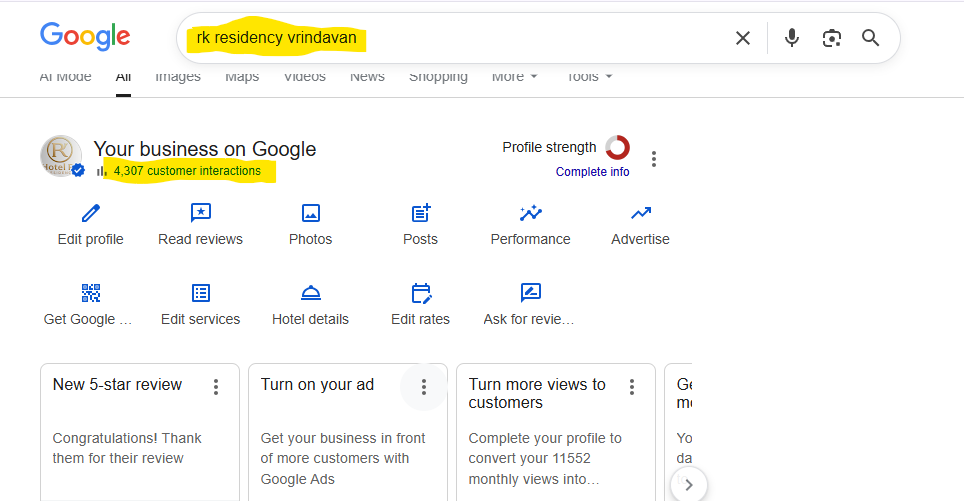Switch to the News tab
964x501 pixels.
pyautogui.click(x=367, y=77)
